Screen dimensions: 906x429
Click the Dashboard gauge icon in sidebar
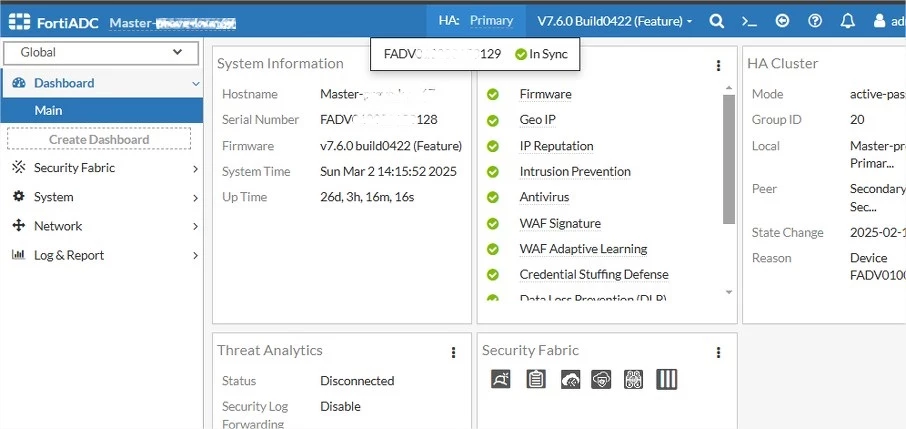click(x=18, y=83)
